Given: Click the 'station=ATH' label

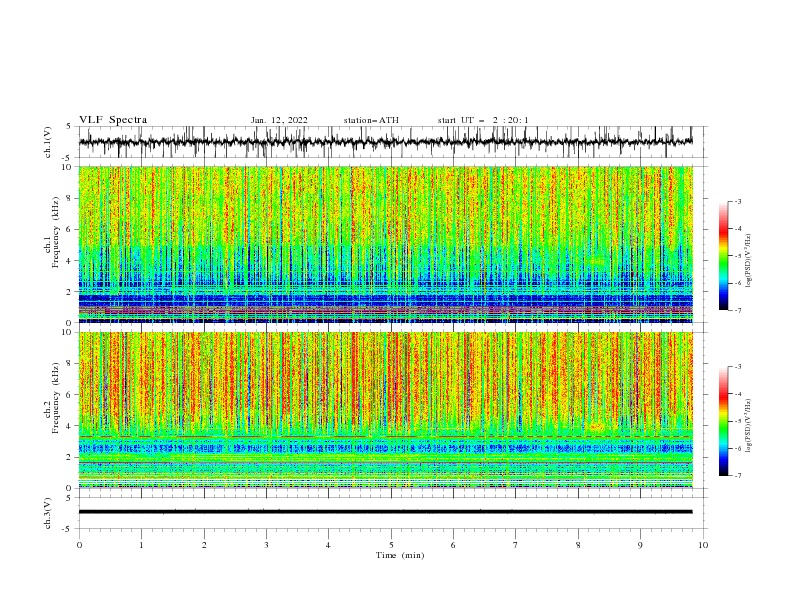Looking at the screenshot, I should pos(371,120).
